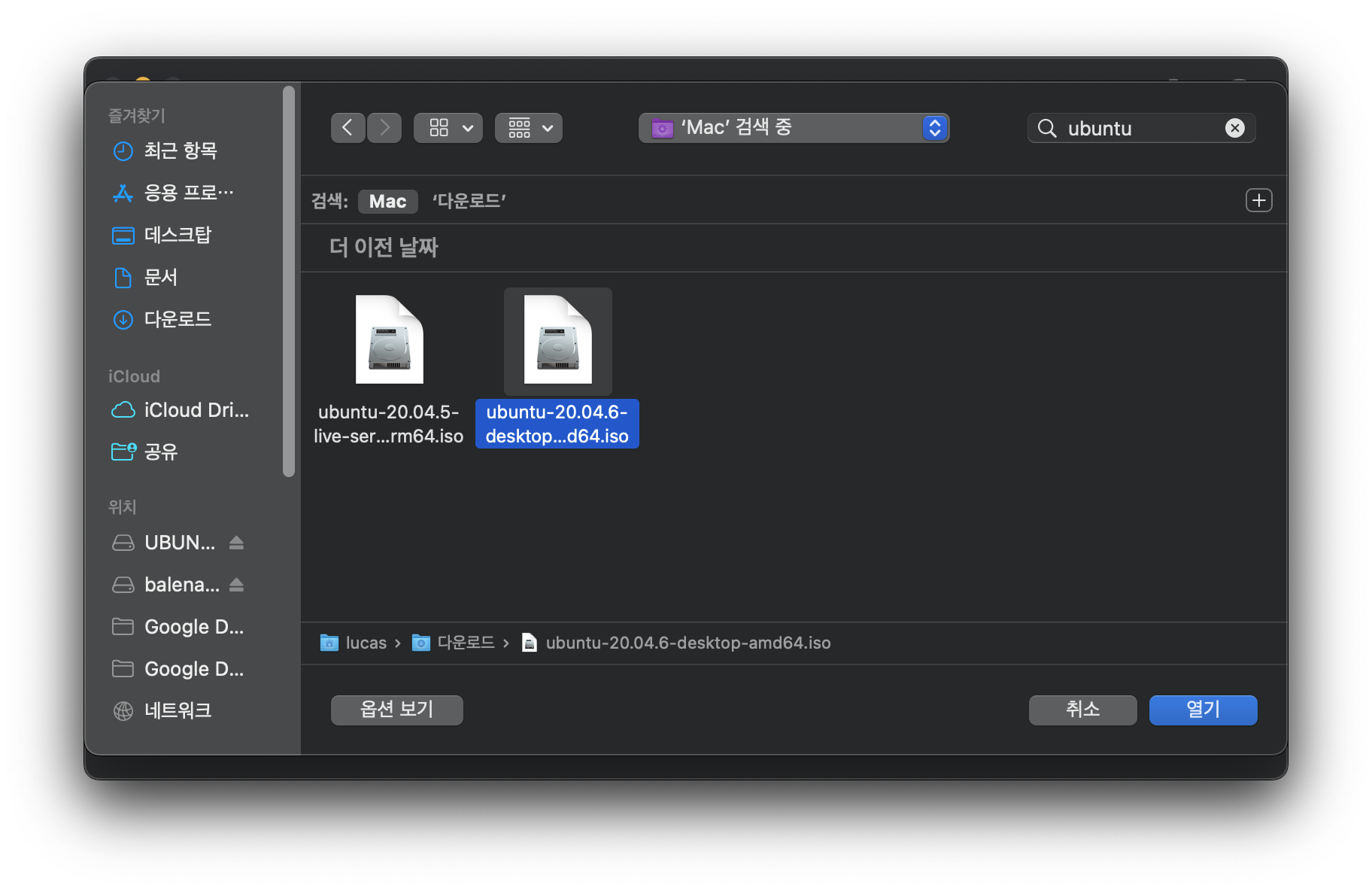1372x891 pixels.
Task: Go back with the left chevron button
Action: 348,128
